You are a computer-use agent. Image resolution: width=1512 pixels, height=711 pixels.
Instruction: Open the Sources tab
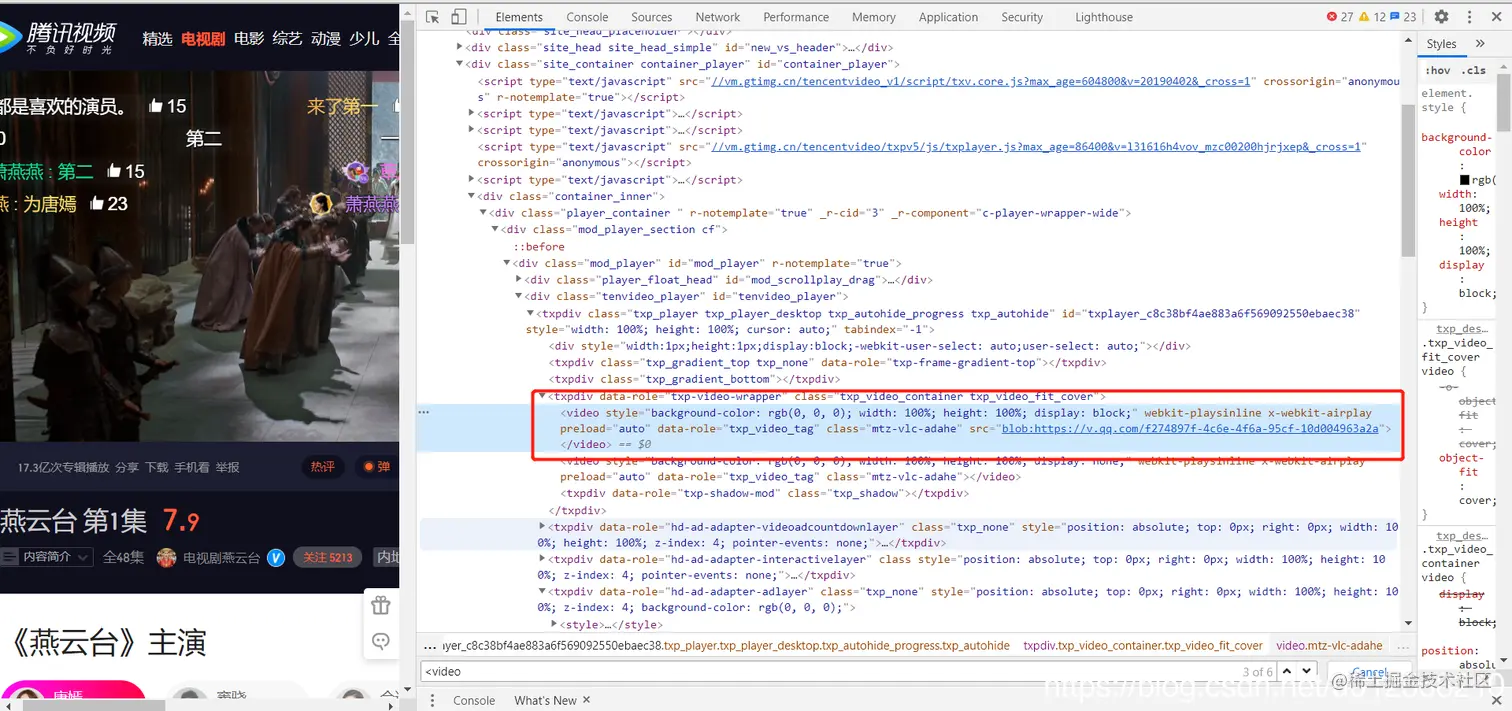(651, 17)
